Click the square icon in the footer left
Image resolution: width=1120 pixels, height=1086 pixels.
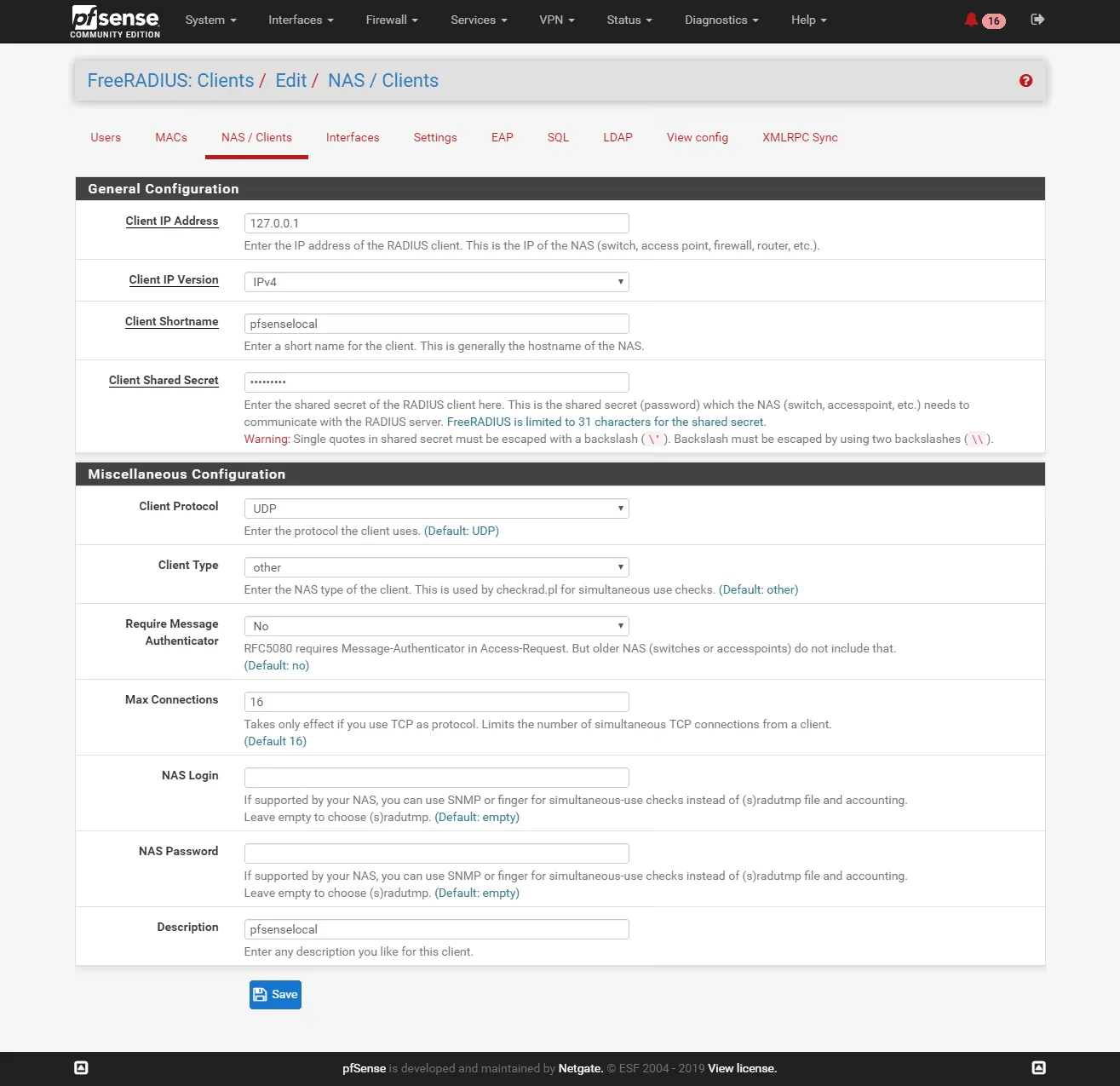click(81, 1067)
